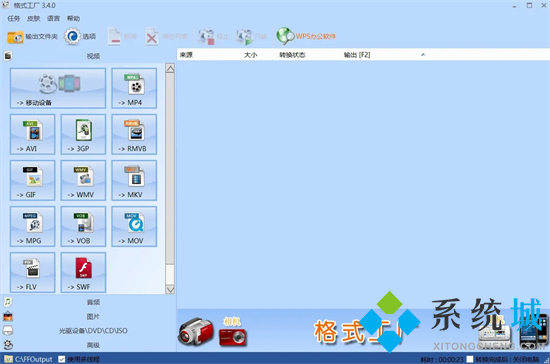Click the Format Factory app icon in title bar
This screenshot has width=550, height=364.
[6, 5]
